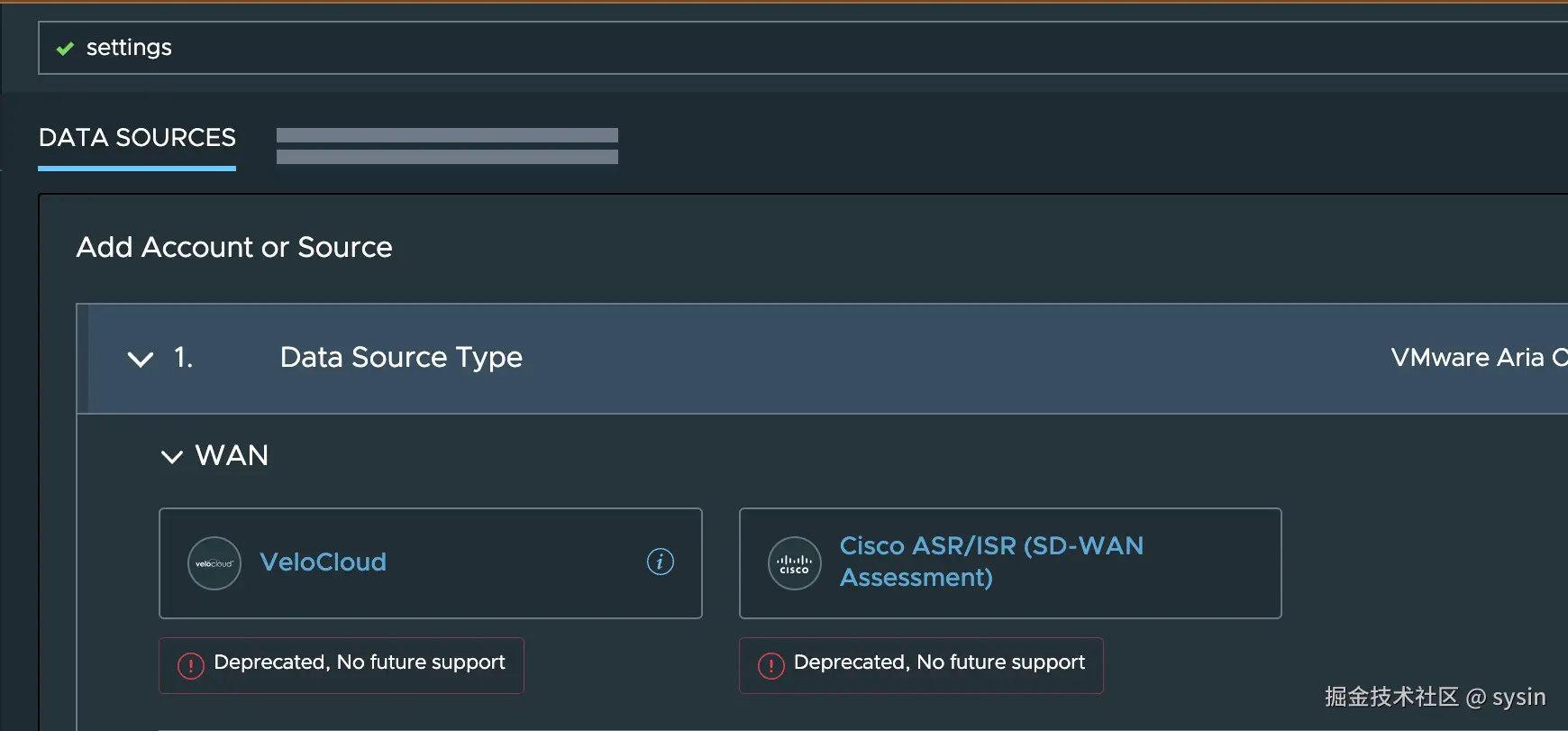Screen dimensions: 1568x731
Task: Click the warning icon under VeloCloud
Action: 191,666
